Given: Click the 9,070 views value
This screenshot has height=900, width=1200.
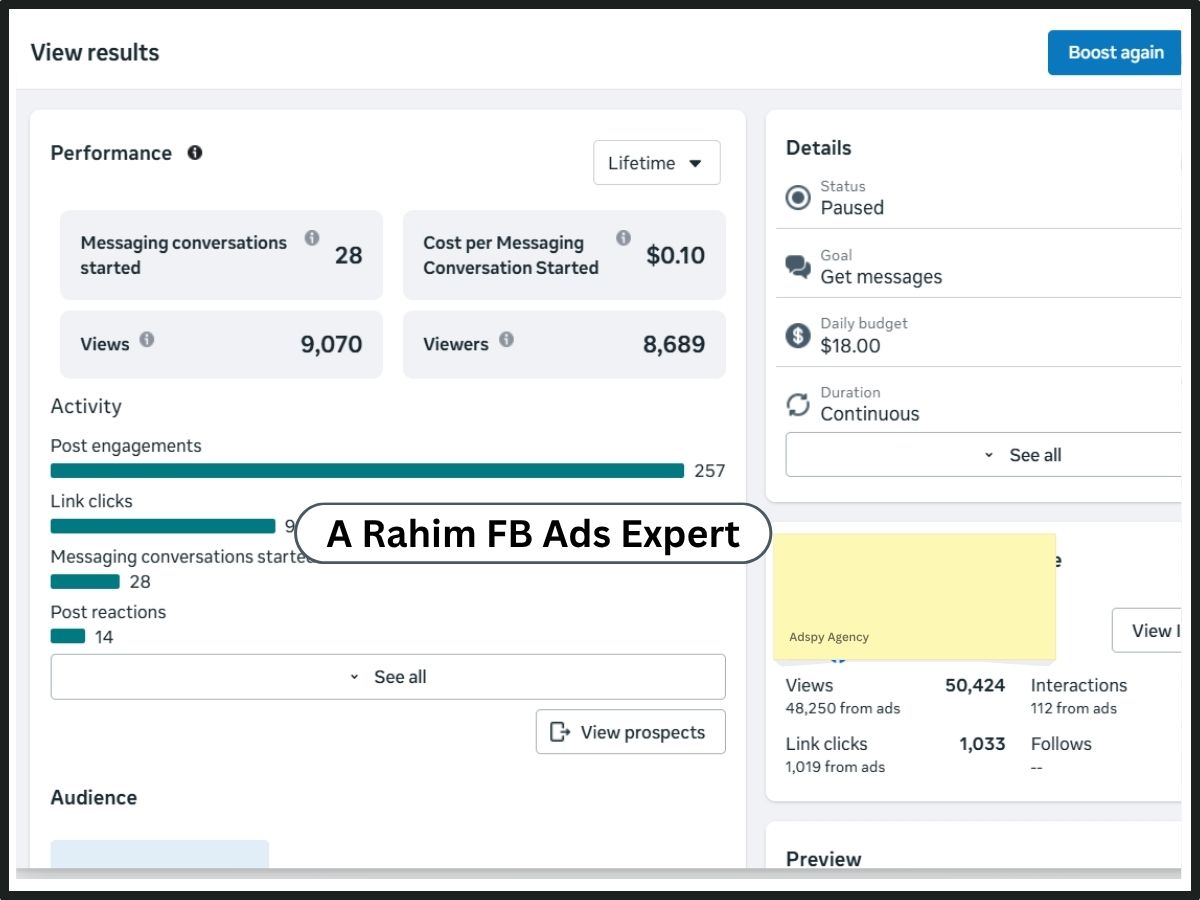Looking at the screenshot, I should click(331, 345).
